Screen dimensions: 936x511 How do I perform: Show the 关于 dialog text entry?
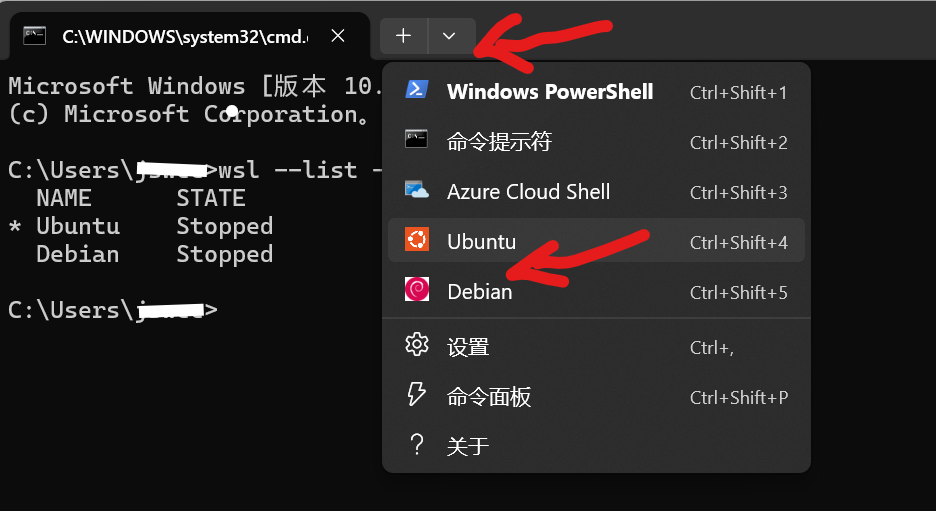click(468, 446)
